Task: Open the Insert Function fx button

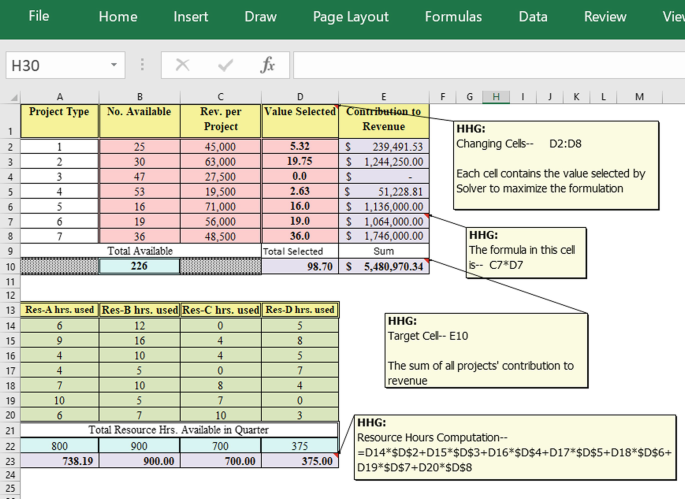Action: 267,65
